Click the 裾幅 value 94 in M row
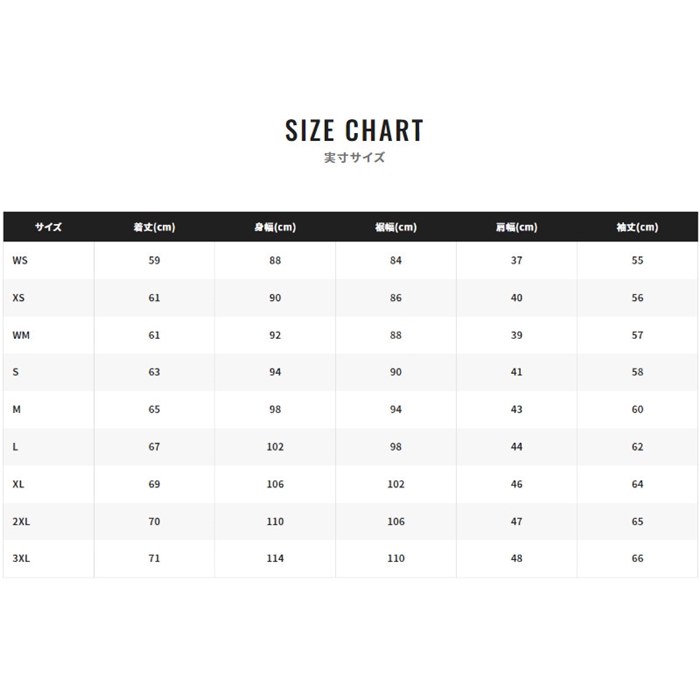 (396, 409)
